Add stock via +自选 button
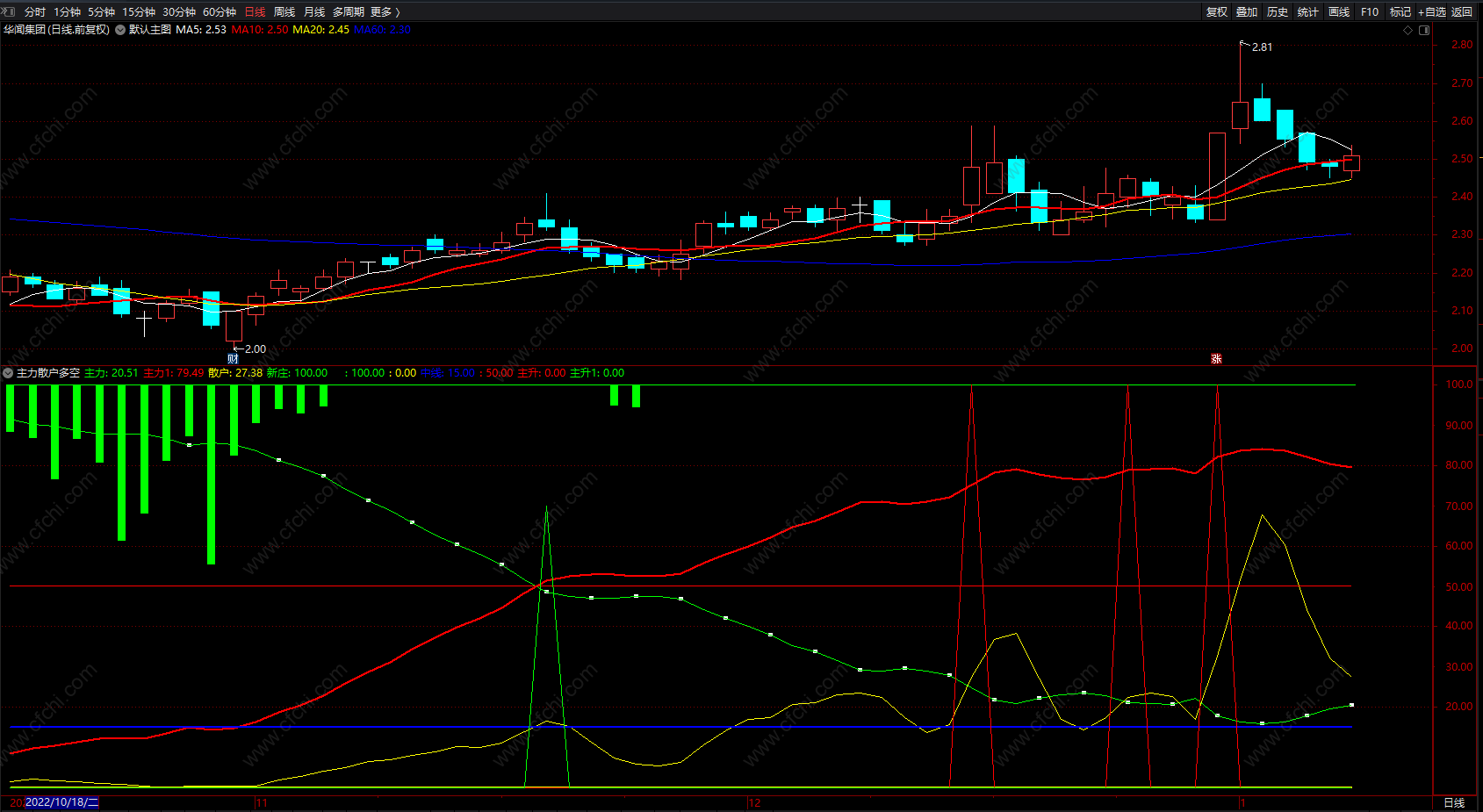Image resolution: width=1483 pixels, height=812 pixels. [x=1431, y=11]
